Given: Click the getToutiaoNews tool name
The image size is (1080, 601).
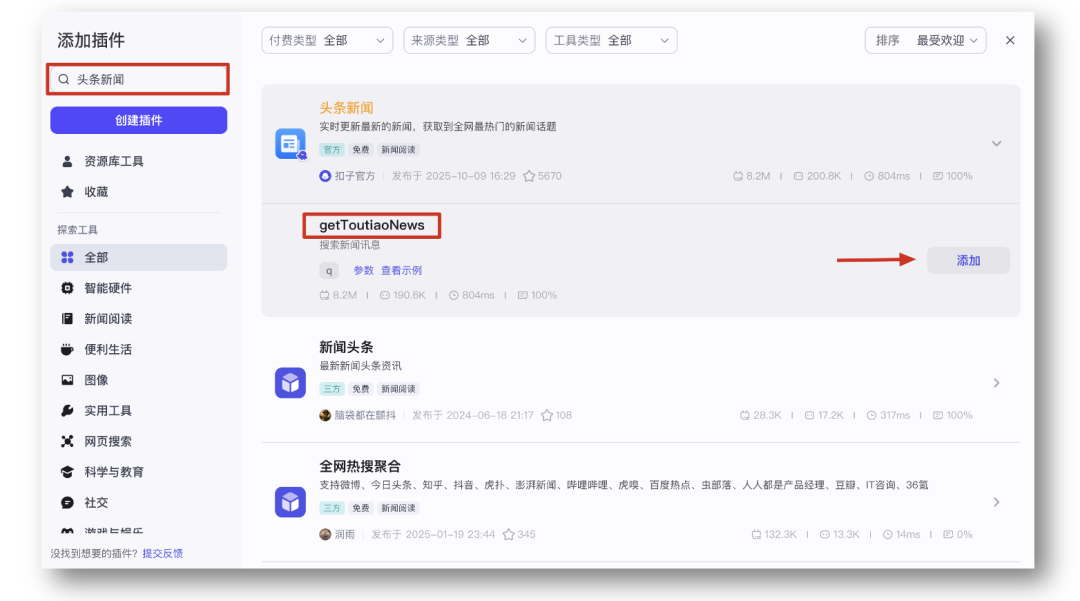Looking at the screenshot, I should (372, 225).
